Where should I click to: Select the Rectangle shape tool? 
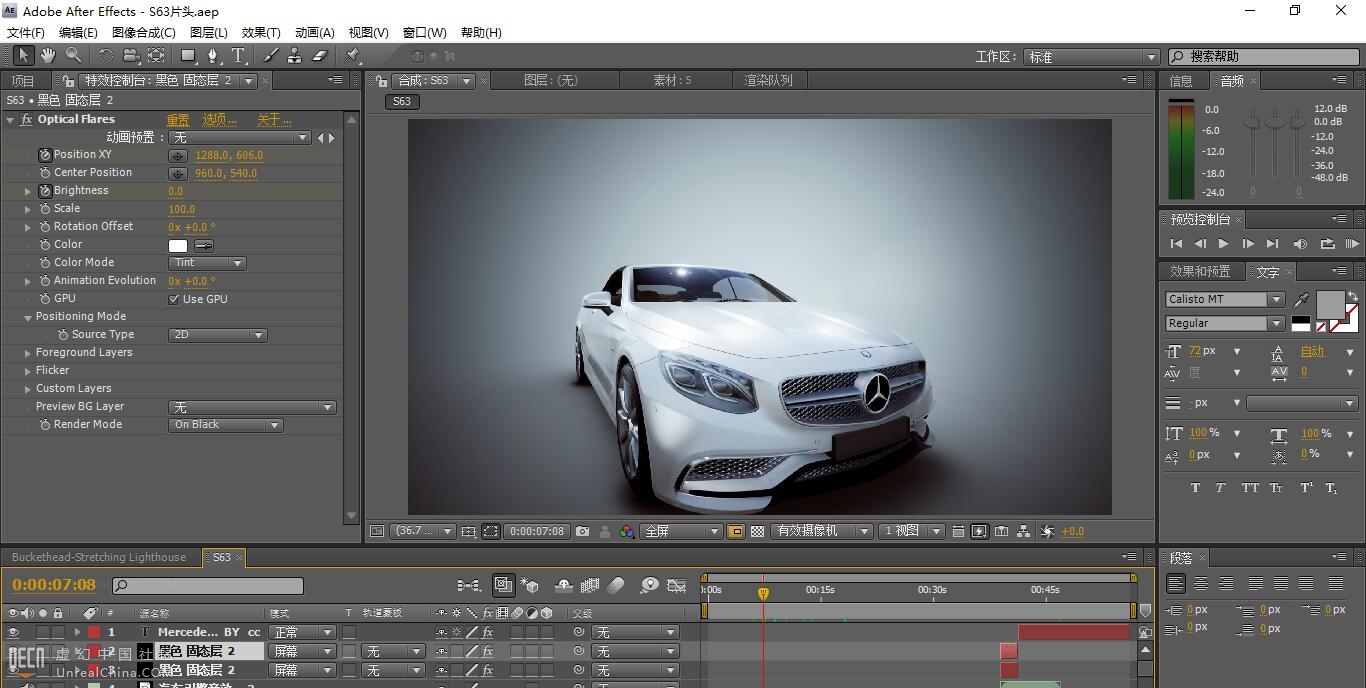(188, 56)
